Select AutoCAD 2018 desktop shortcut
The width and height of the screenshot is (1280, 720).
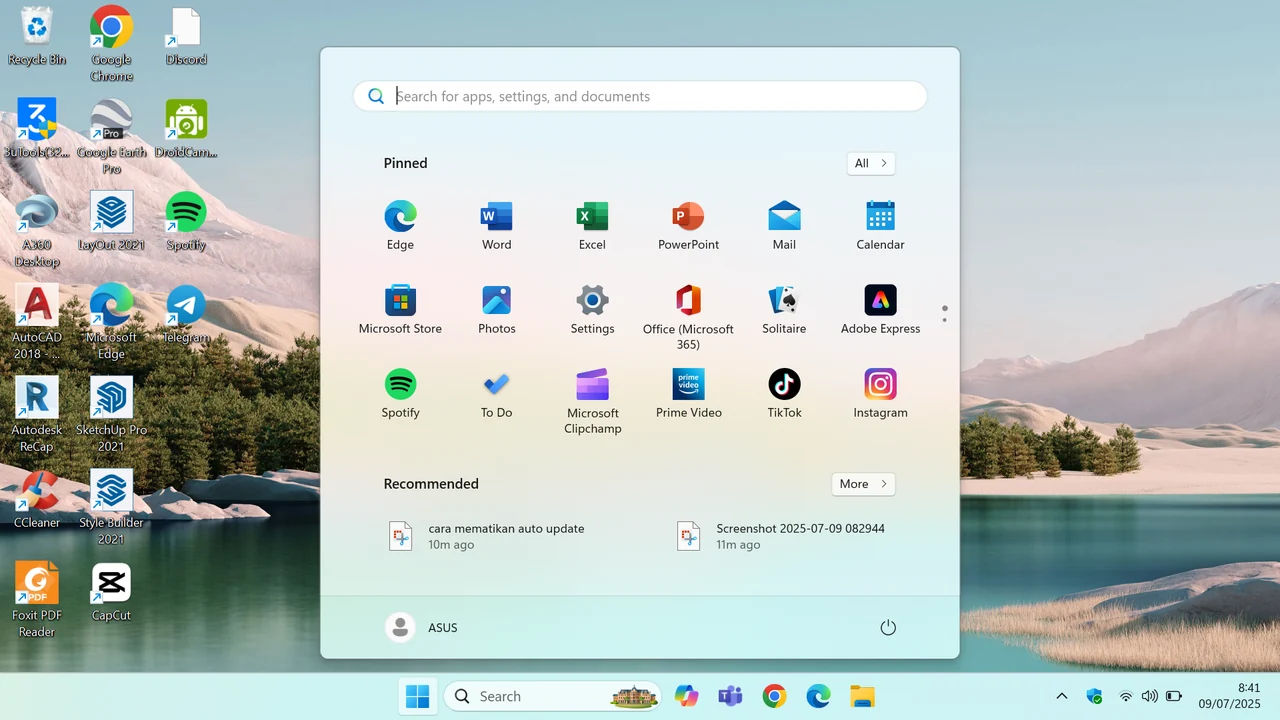click(x=37, y=321)
